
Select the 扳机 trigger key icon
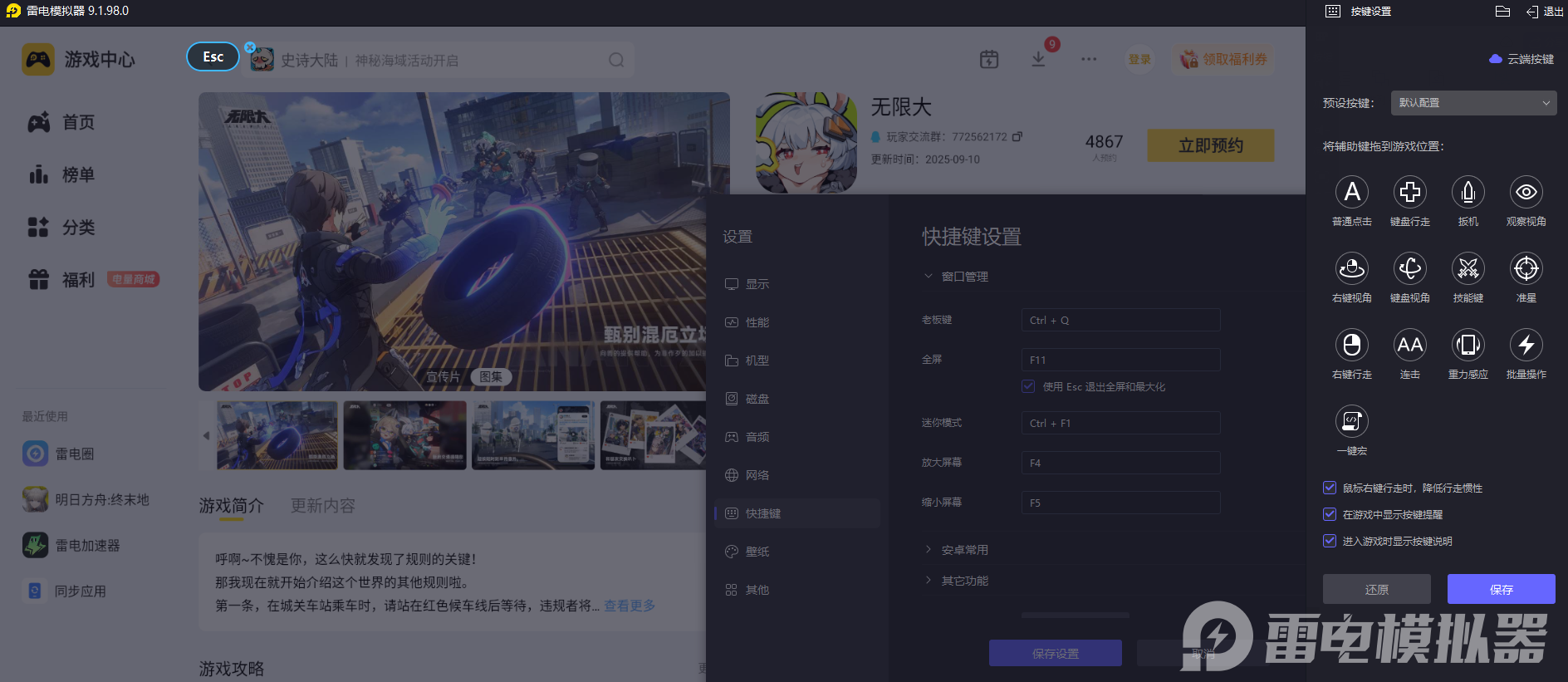tap(1468, 192)
